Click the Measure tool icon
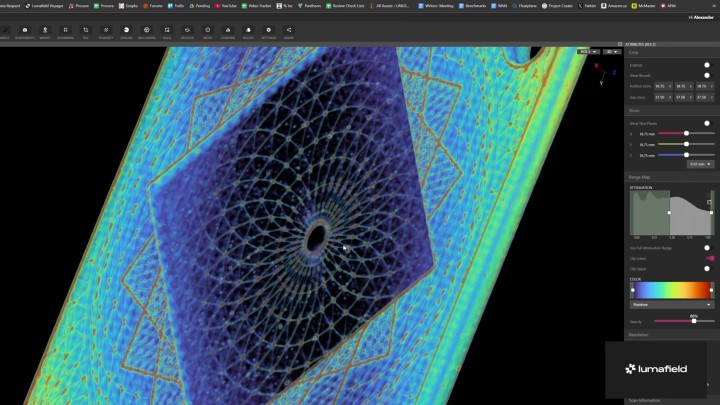Viewport: 720px width, 405px height. tap(187, 30)
